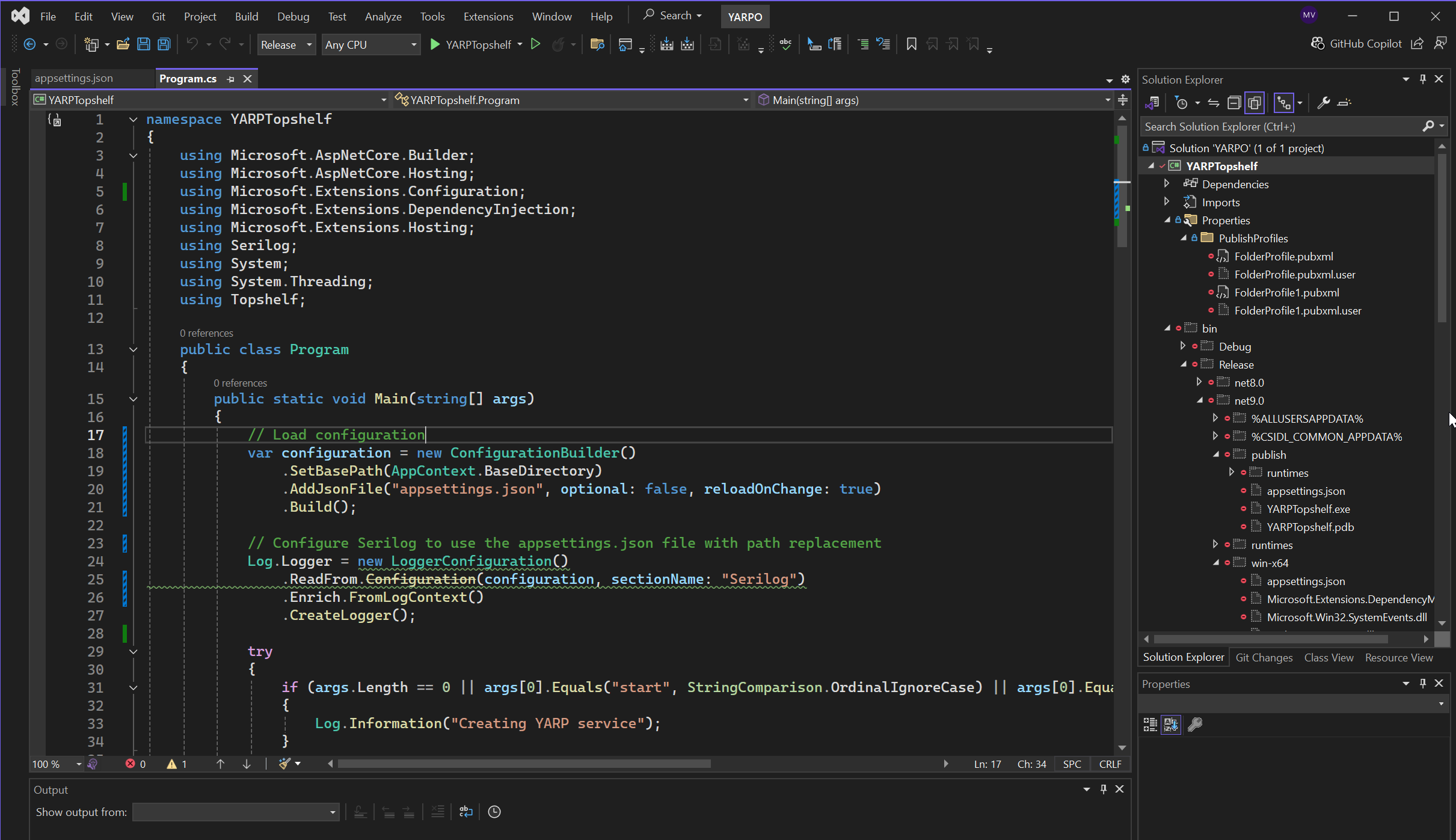Open the Build menu

(247, 16)
